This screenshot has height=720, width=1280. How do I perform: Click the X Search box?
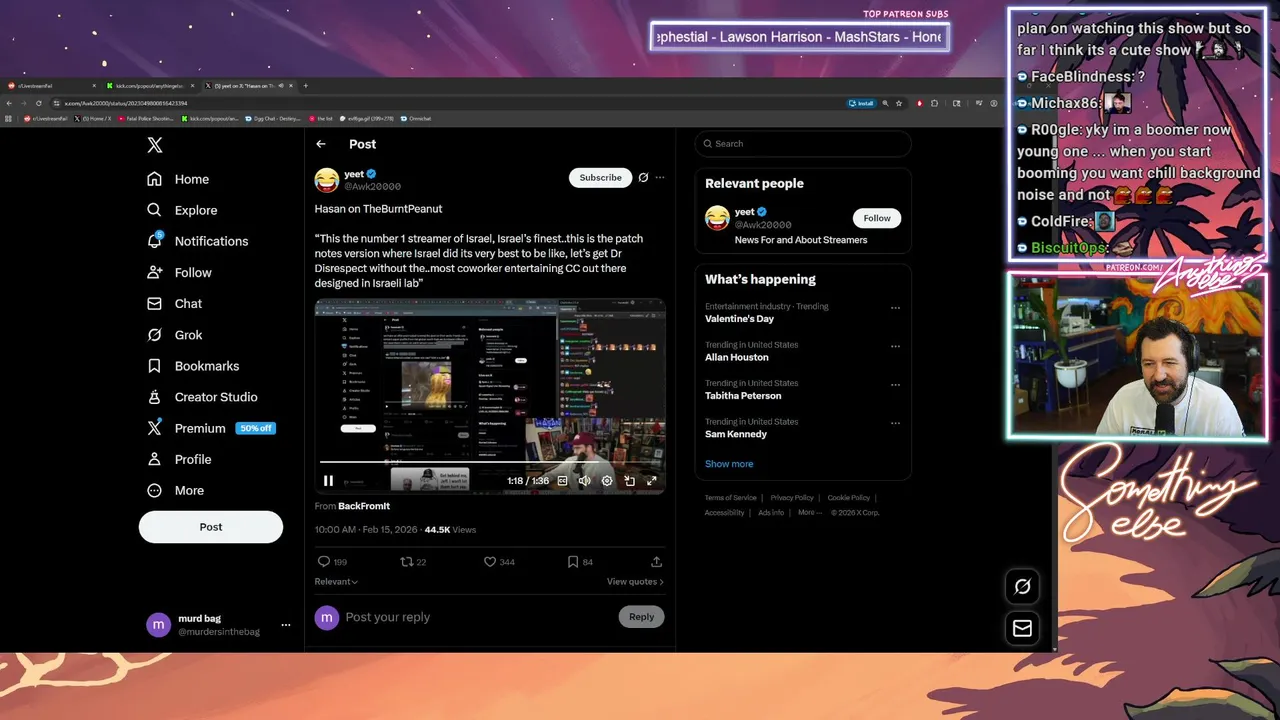(803, 144)
